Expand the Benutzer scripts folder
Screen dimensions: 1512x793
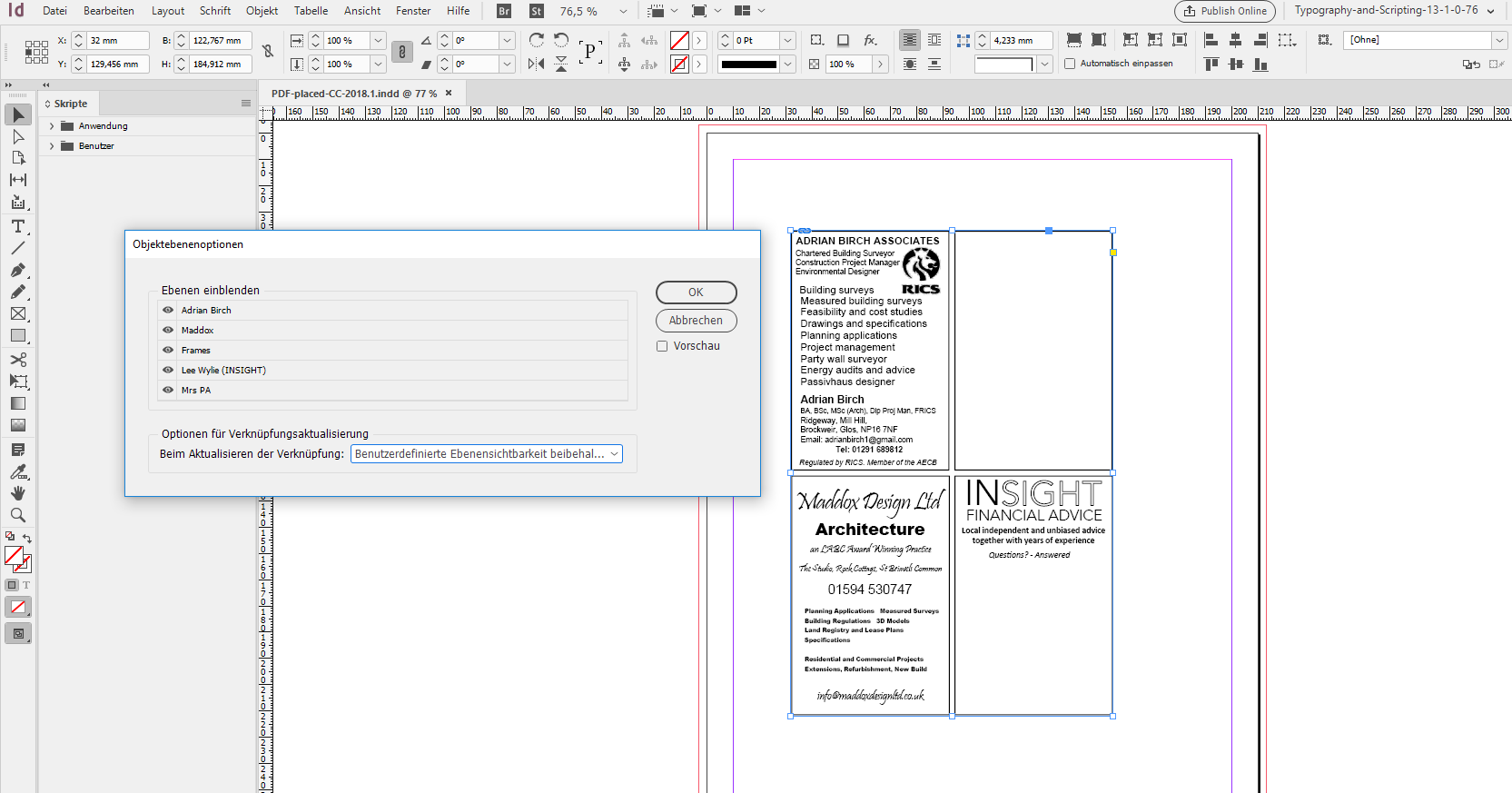(x=52, y=146)
